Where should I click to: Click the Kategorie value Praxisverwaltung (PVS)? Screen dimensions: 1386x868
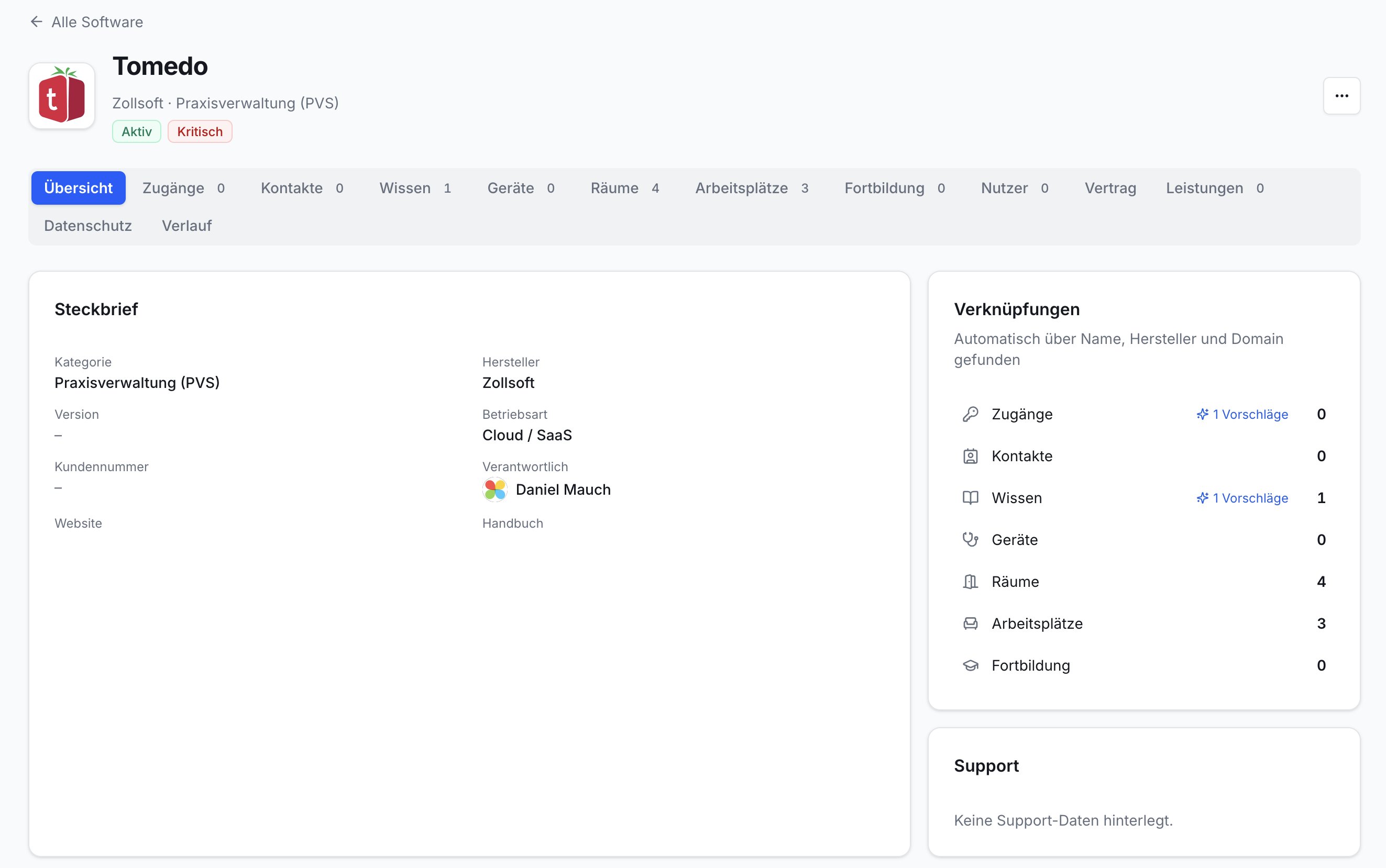[x=137, y=383]
